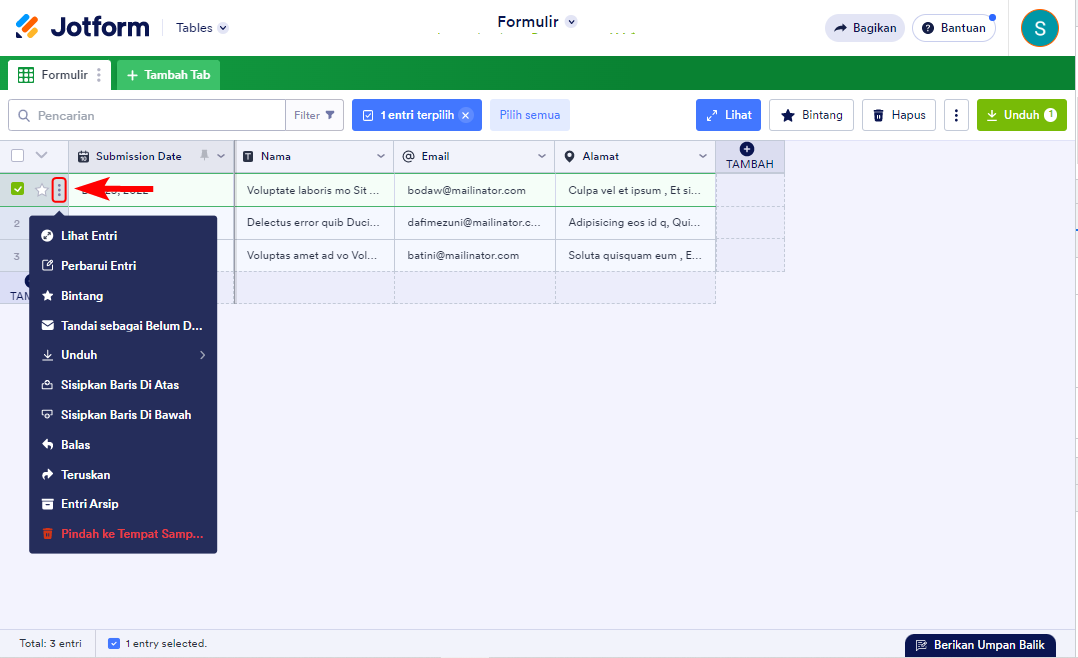
Task: Click Pilih semua to select all
Action: tap(529, 115)
